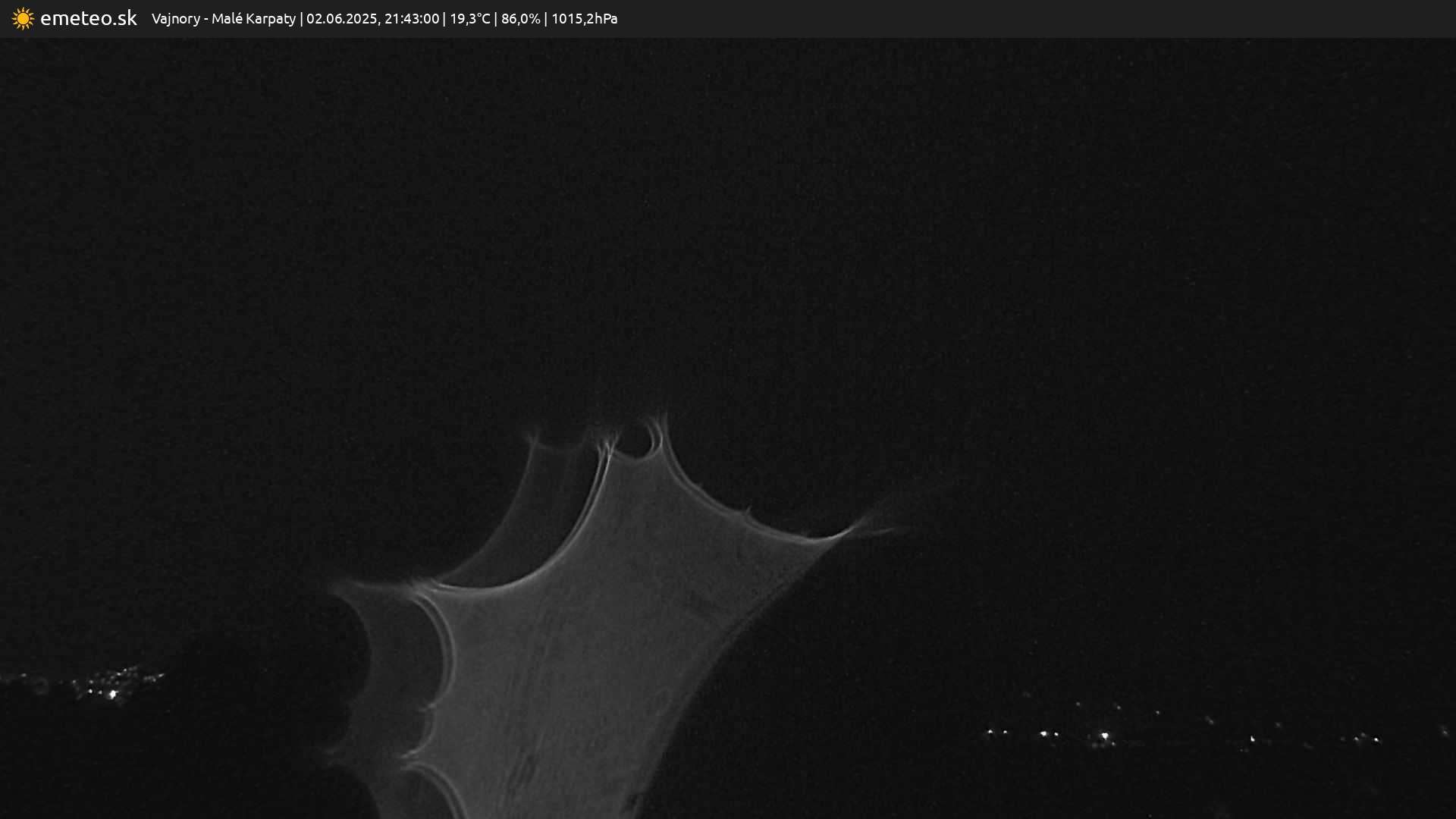The height and width of the screenshot is (819, 1456).
Task: Click the left anchor point of the web
Action: click(339, 588)
